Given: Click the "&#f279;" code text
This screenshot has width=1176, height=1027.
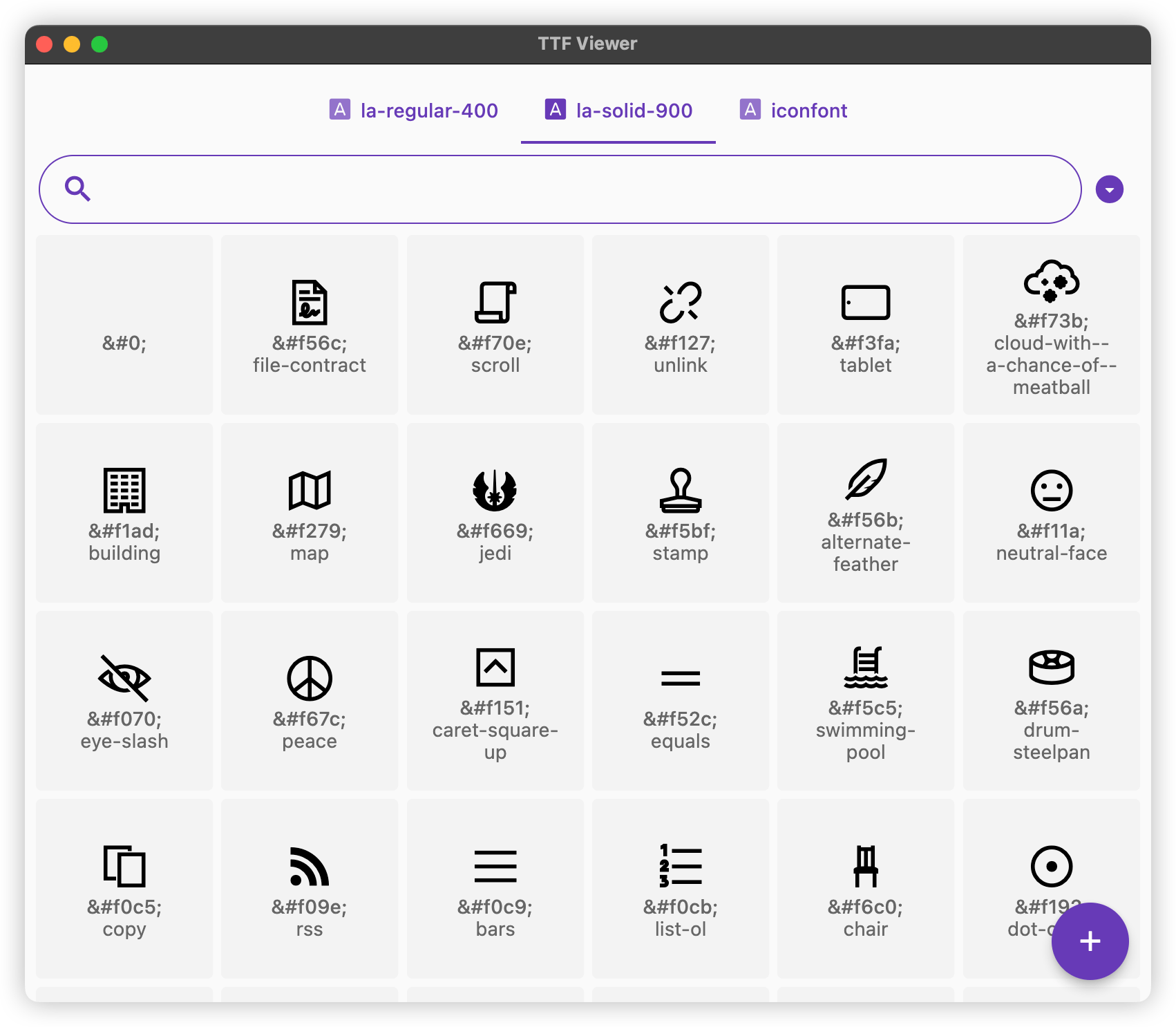Looking at the screenshot, I should pyautogui.click(x=310, y=531).
